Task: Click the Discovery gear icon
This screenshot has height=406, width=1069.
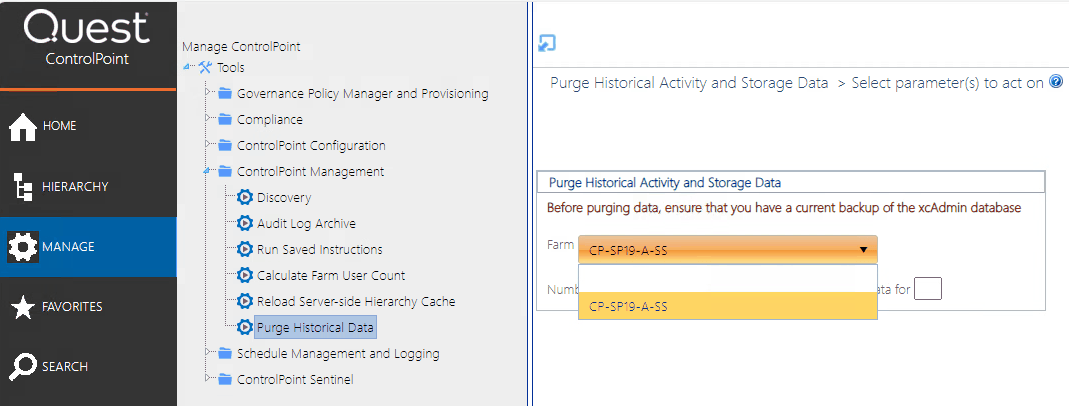Action: pos(245,198)
